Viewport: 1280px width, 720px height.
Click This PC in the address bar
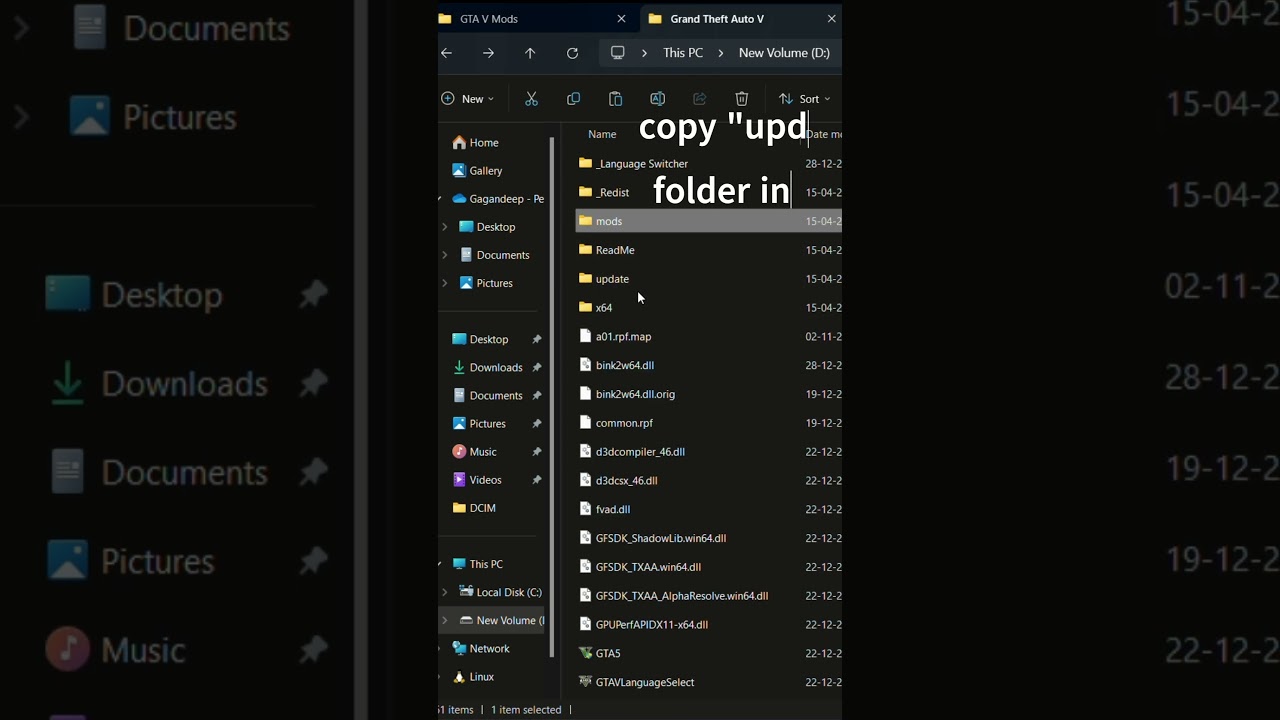point(683,53)
